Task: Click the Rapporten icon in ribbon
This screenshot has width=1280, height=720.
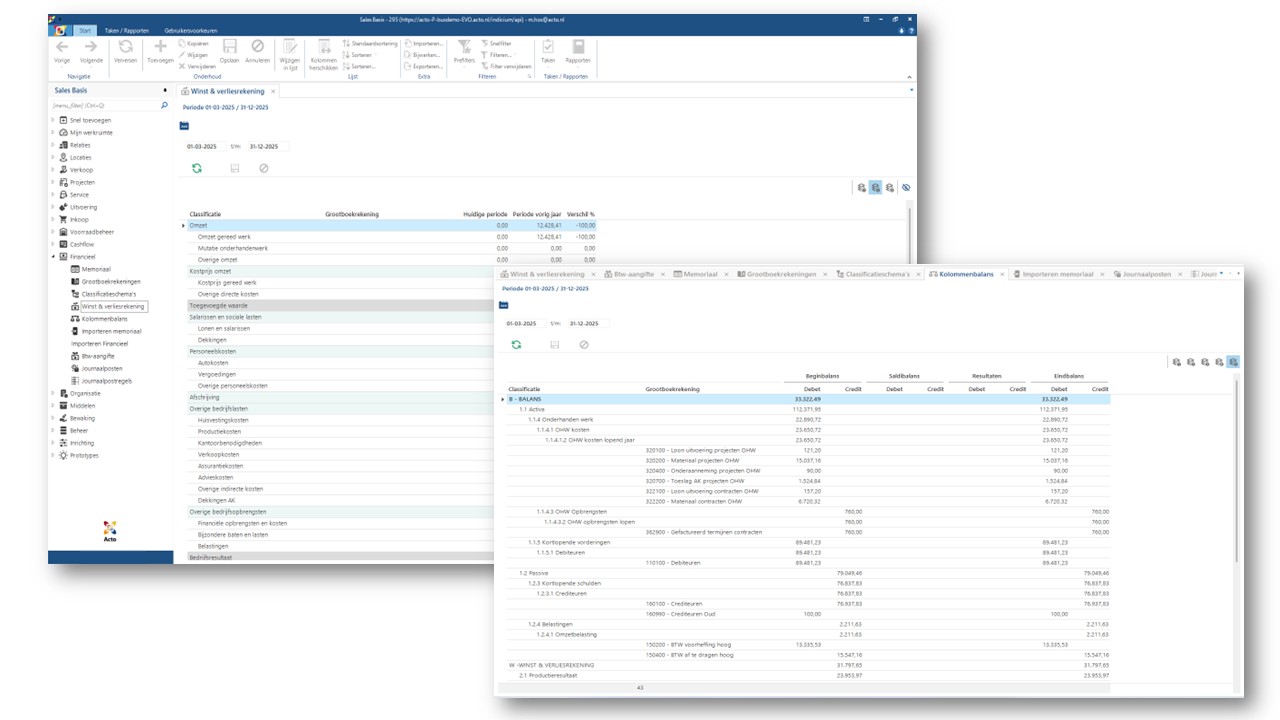Action: [578, 47]
